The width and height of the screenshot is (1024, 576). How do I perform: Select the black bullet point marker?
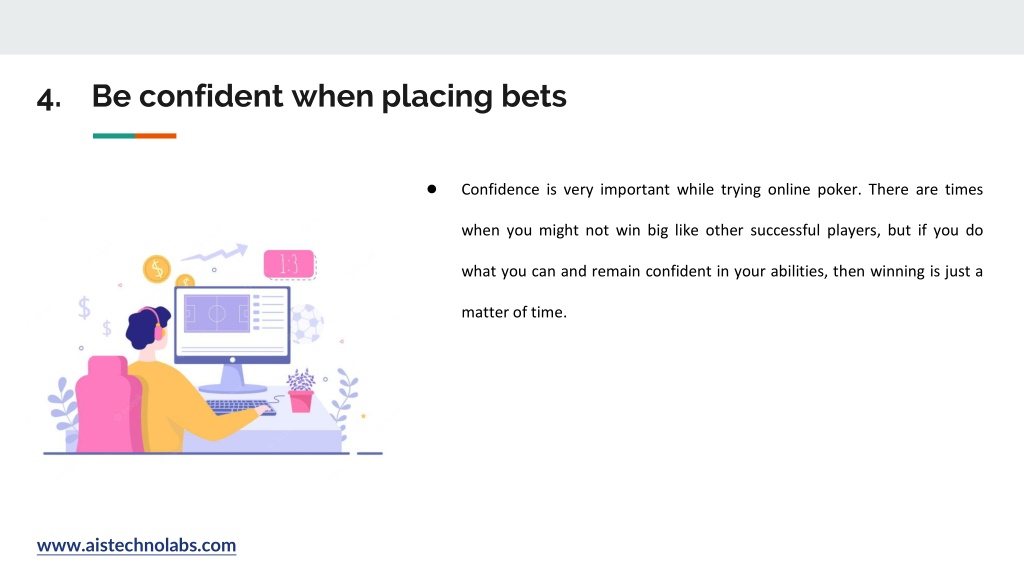coord(432,189)
